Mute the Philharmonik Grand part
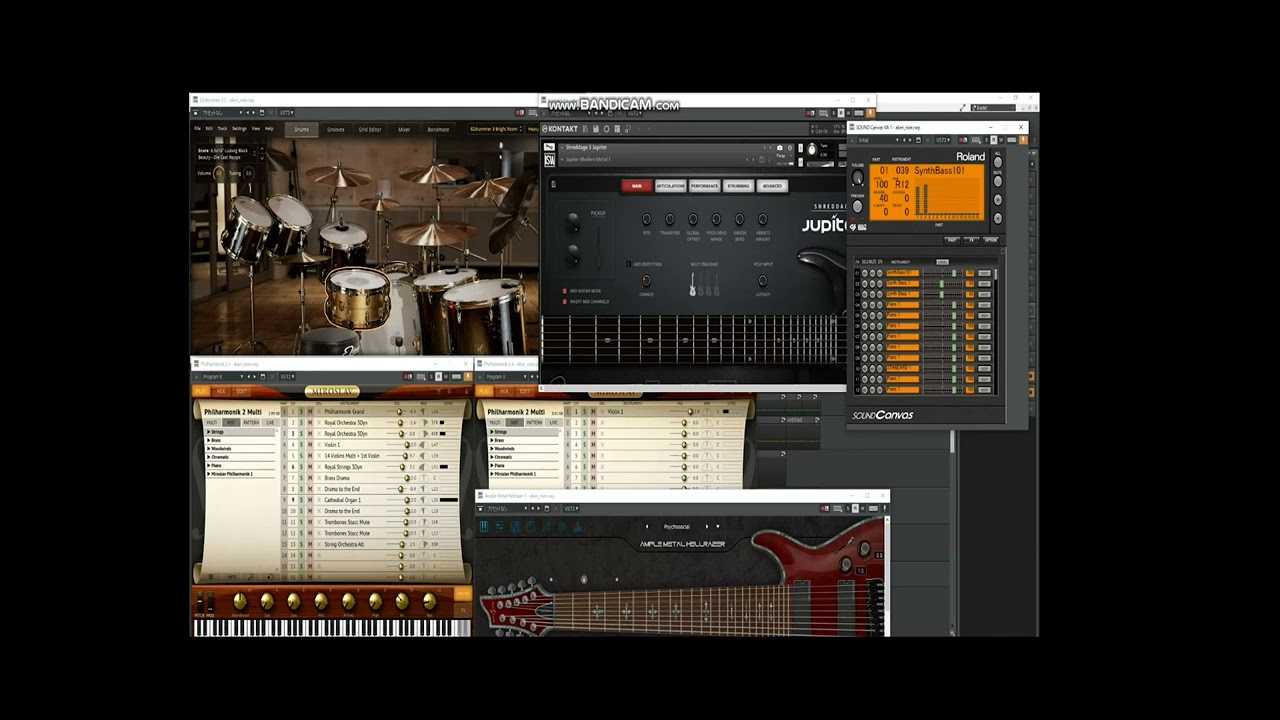Screen dimensions: 1280x720 [310, 412]
